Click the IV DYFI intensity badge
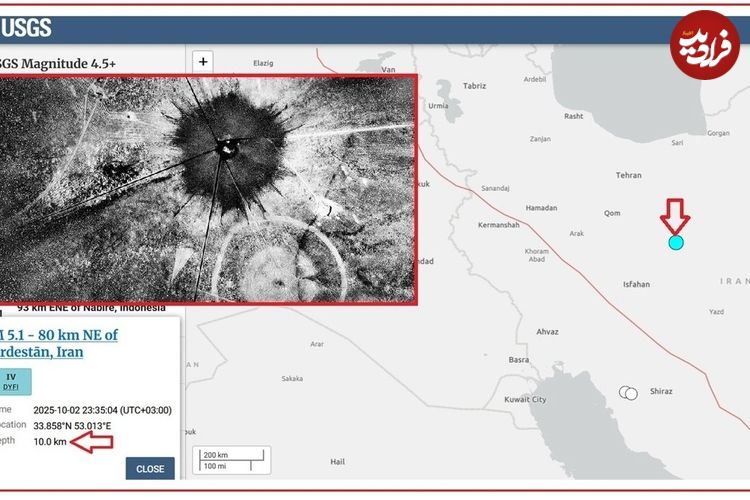 pyautogui.click(x=12, y=381)
